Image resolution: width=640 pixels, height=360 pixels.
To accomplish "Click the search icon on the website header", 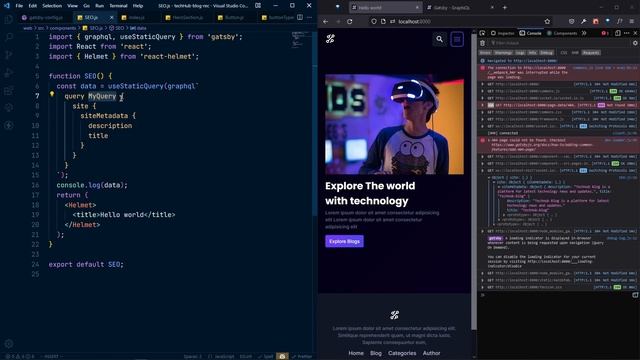I will coord(440,39).
